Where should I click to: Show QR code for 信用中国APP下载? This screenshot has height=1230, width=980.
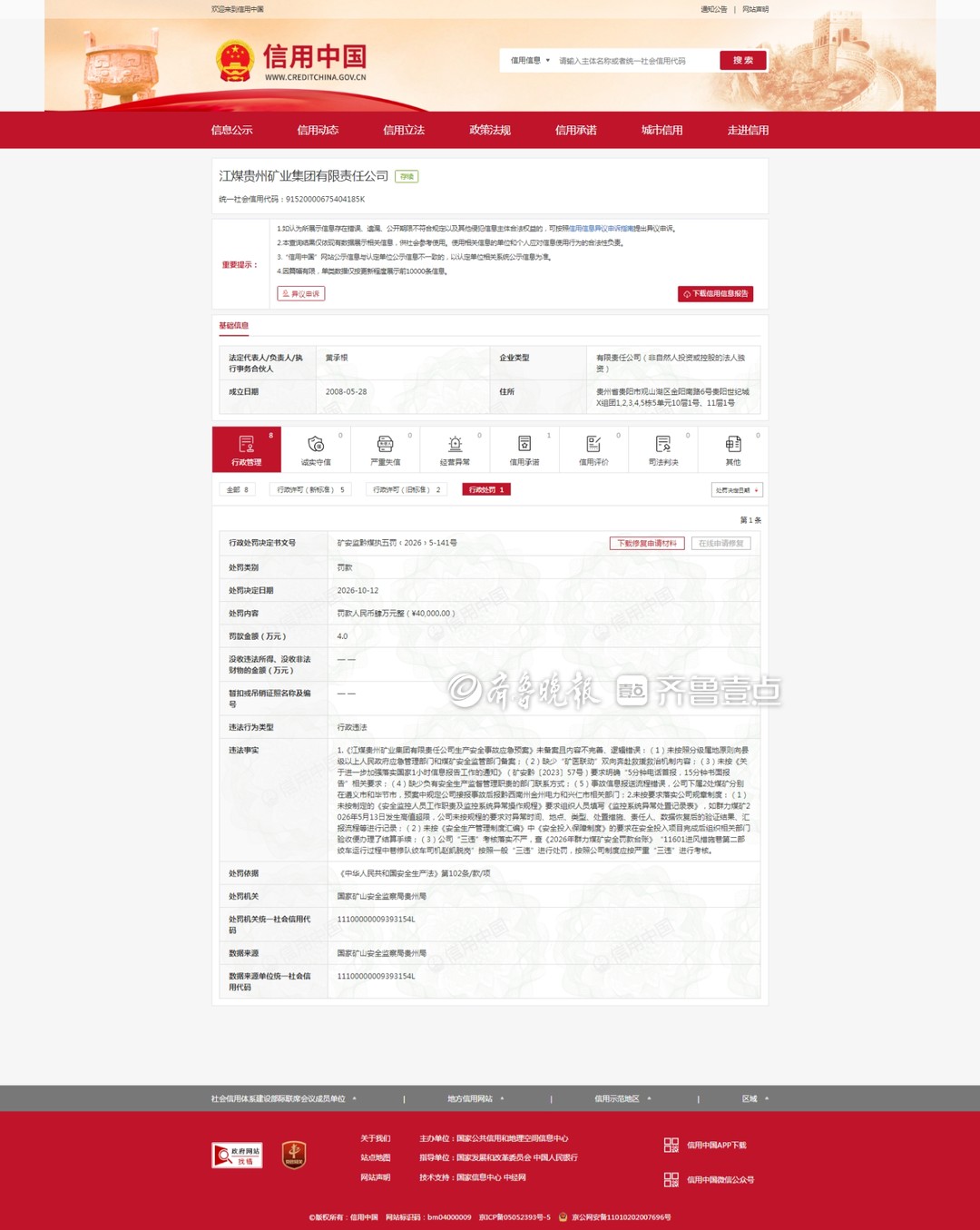point(671,1146)
